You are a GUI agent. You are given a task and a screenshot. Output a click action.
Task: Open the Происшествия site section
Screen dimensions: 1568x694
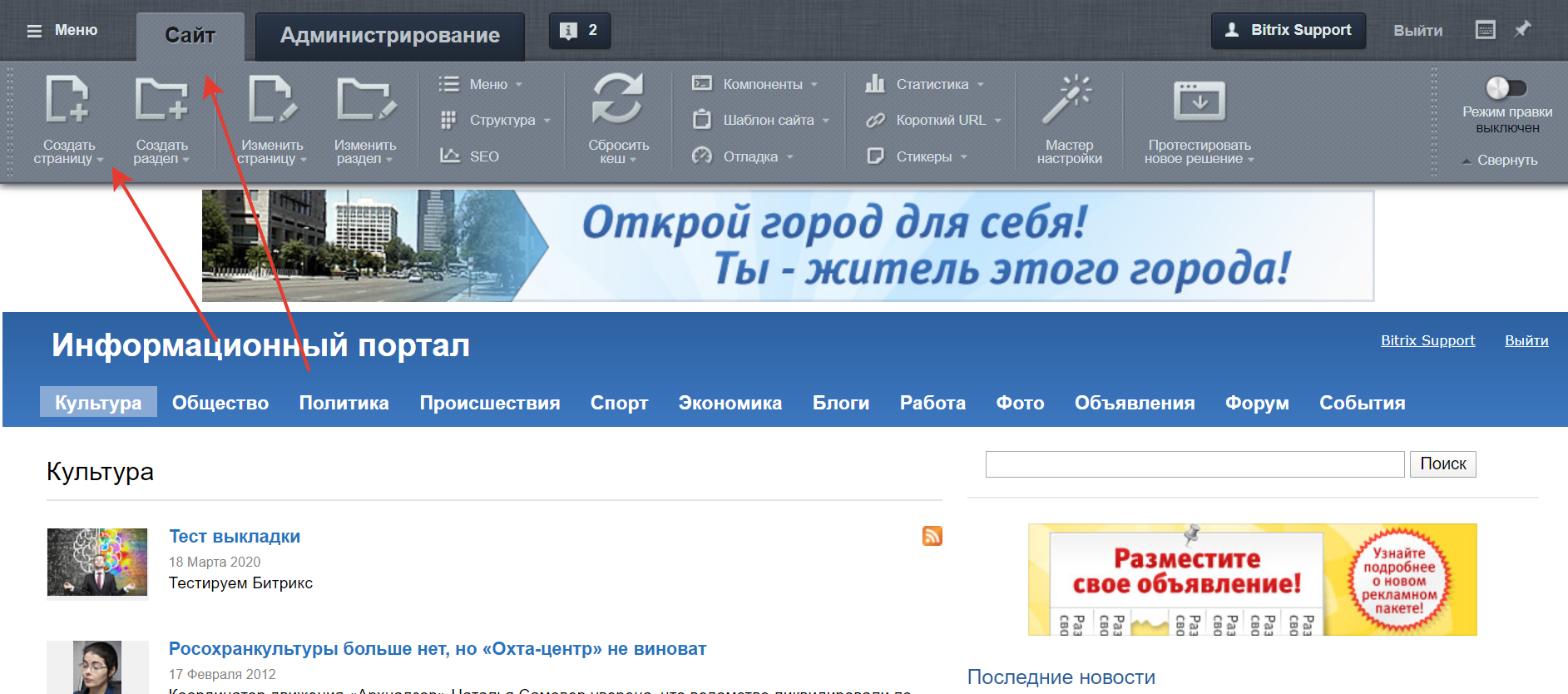(x=490, y=403)
